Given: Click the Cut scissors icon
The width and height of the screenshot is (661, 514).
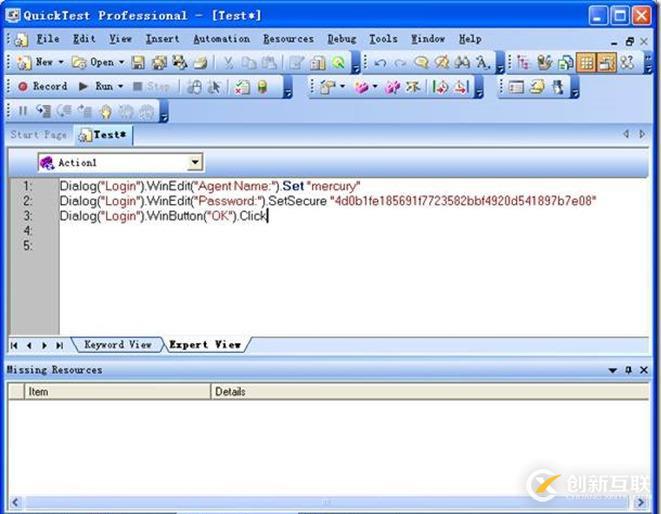Looking at the screenshot, I should (228, 63).
